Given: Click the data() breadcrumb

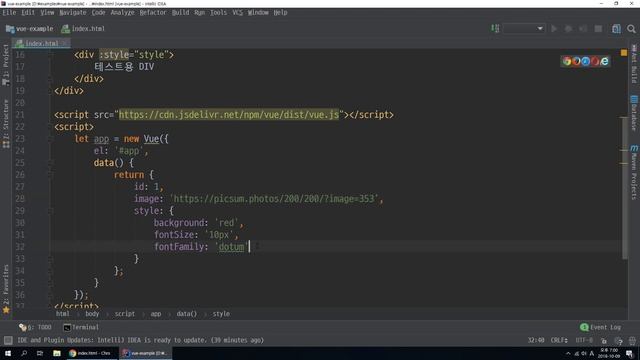Looking at the screenshot, I should tap(187, 314).
